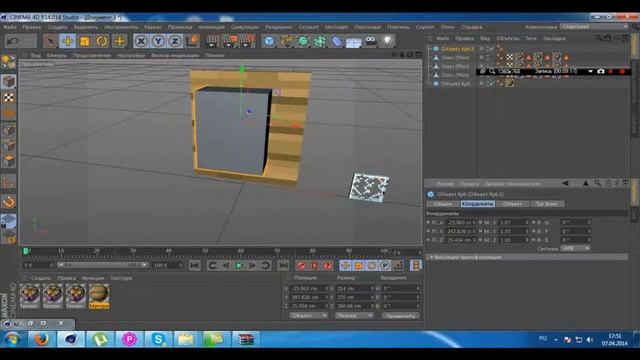This screenshot has width=640, height=360.
Task: Open the Инструменты menu
Action: tap(121, 27)
